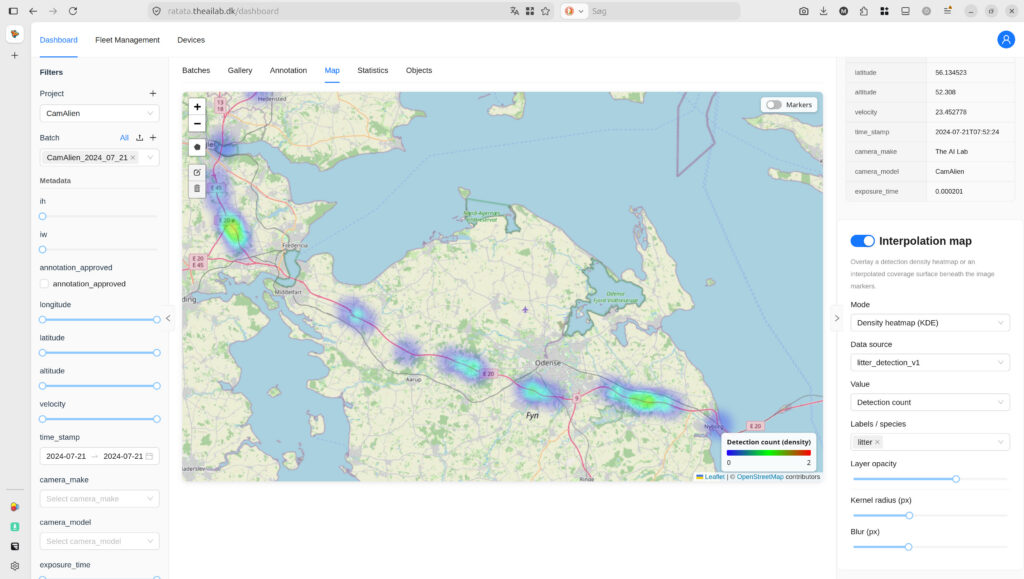Open the camera_model select dropdown
Image resolution: width=1024 pixels, height=579 pixels.
99,541
